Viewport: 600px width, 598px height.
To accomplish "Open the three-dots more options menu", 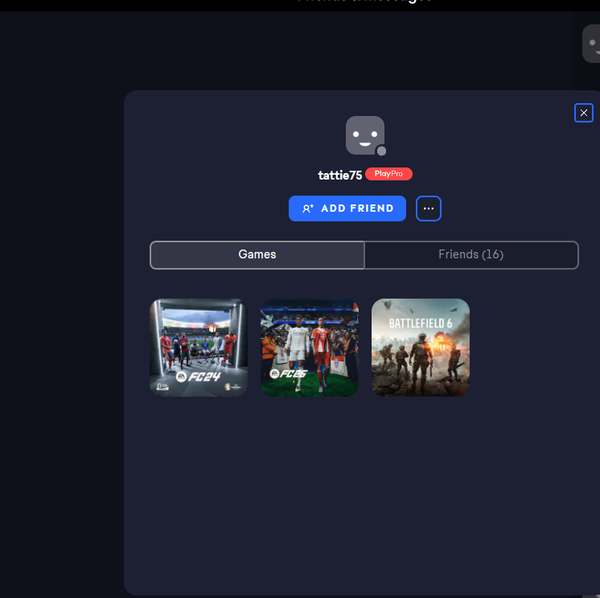I will [x=429, y=209].
